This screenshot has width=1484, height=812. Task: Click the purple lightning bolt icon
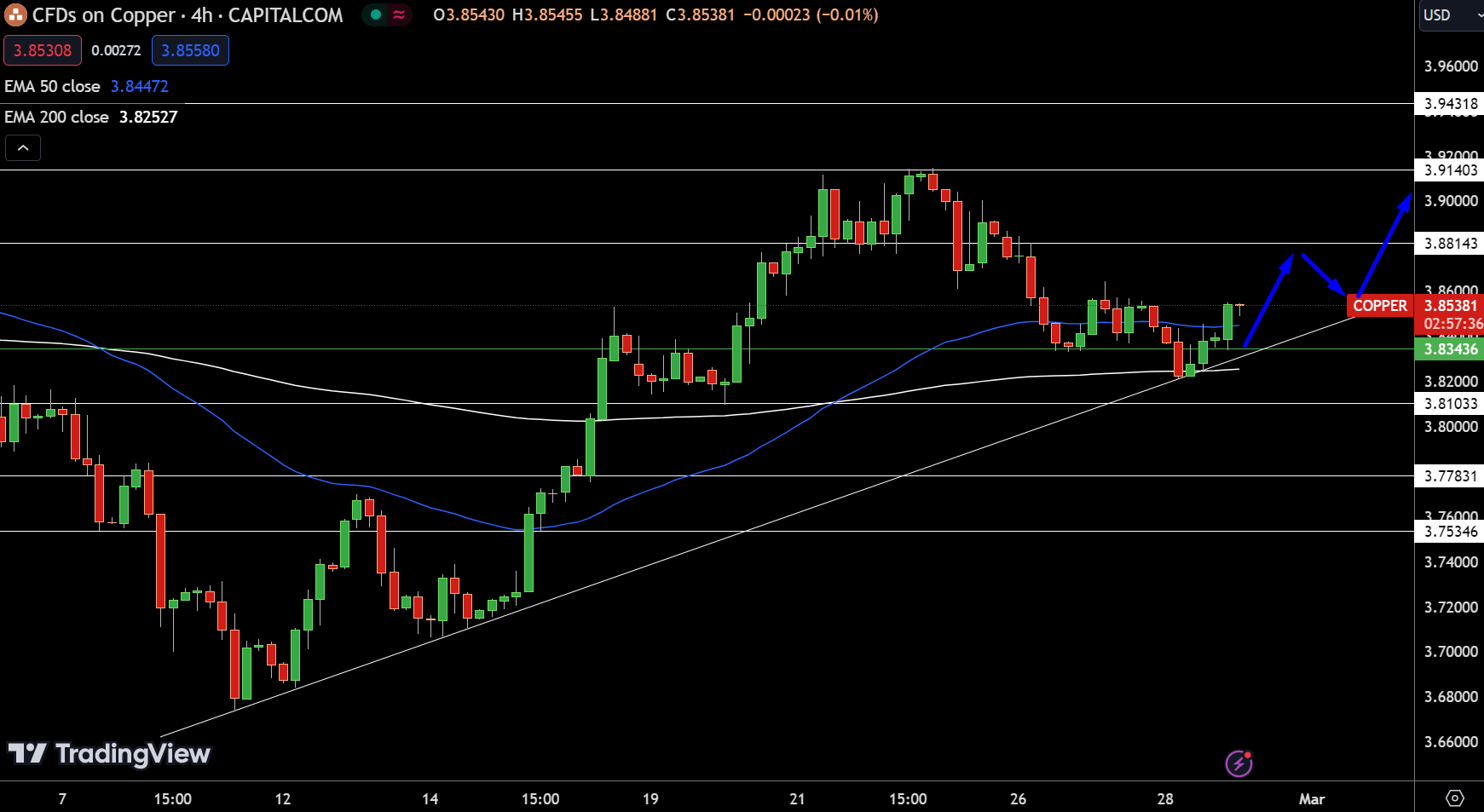1238,763
